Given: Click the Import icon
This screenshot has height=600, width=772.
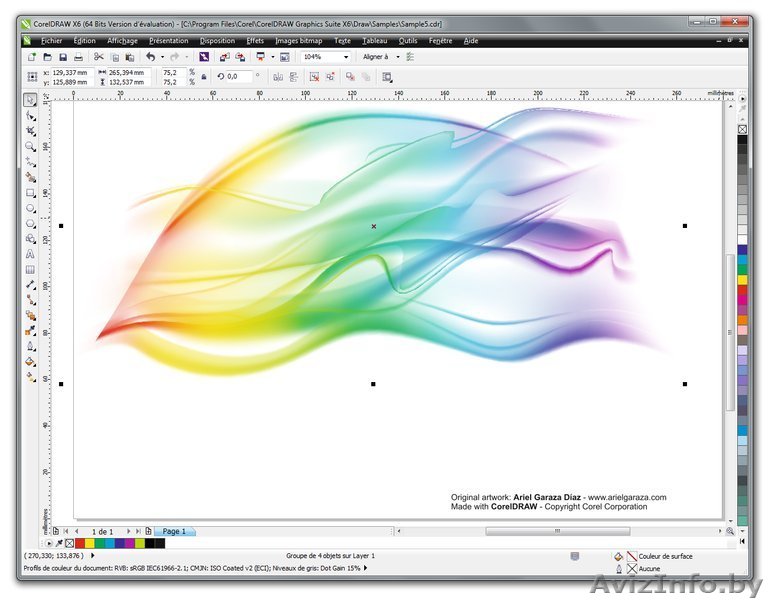Looking at the screenshot, I should (225, 57).
